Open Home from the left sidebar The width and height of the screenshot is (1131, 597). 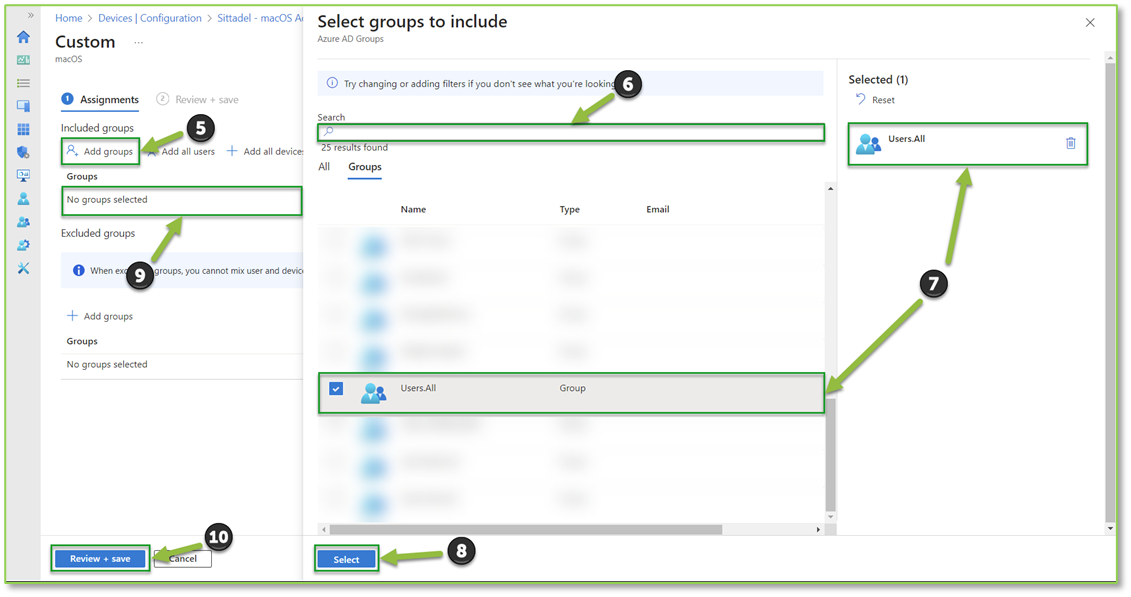[x=22, y=37]
